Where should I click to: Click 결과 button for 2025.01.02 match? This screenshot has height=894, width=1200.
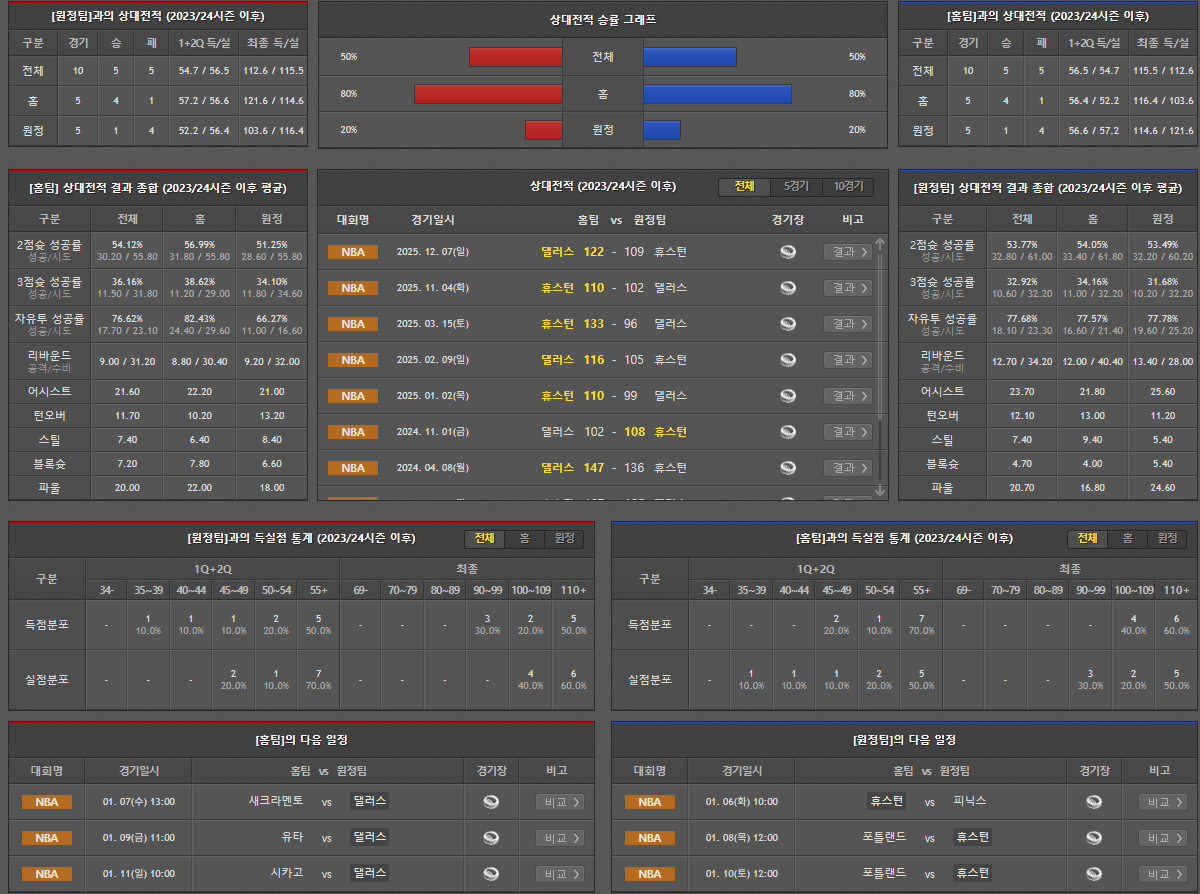pyautogui.click(x=846, y=396)
